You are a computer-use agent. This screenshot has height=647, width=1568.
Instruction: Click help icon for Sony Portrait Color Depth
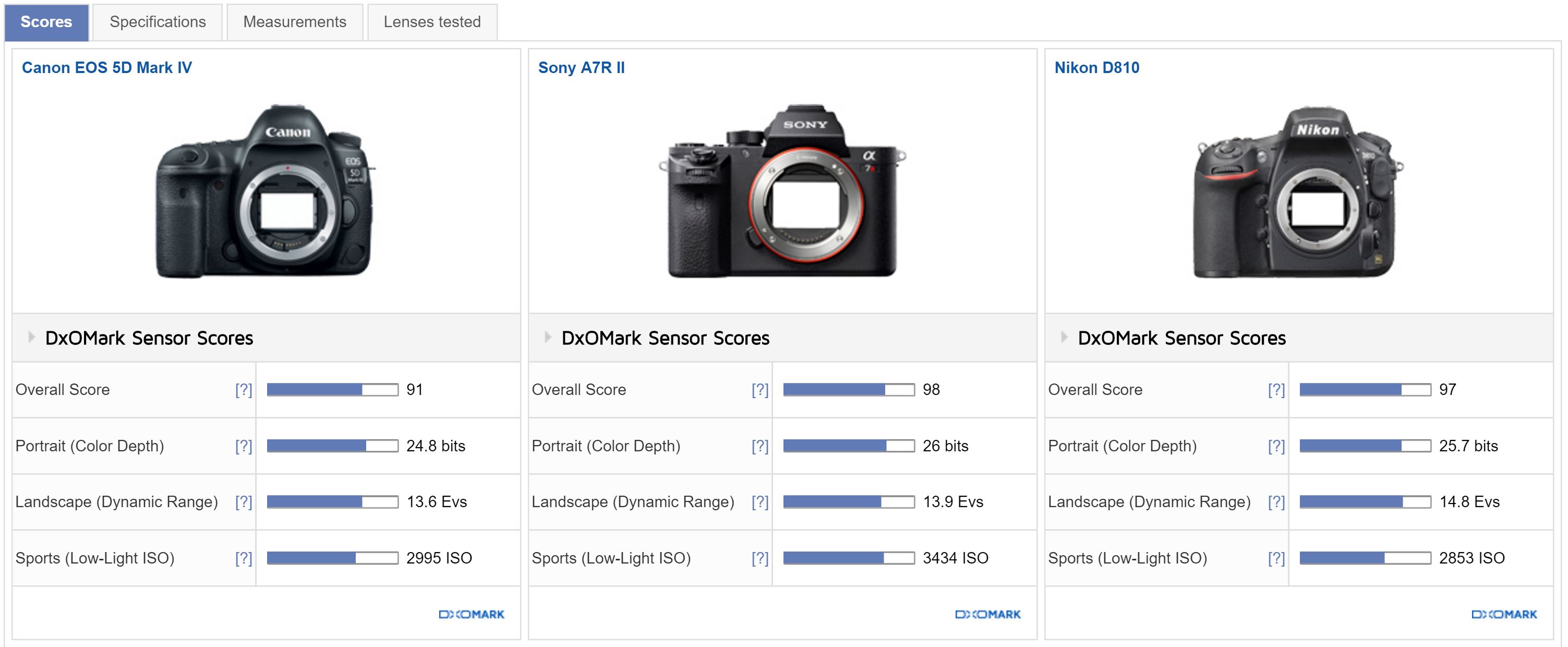759,446
